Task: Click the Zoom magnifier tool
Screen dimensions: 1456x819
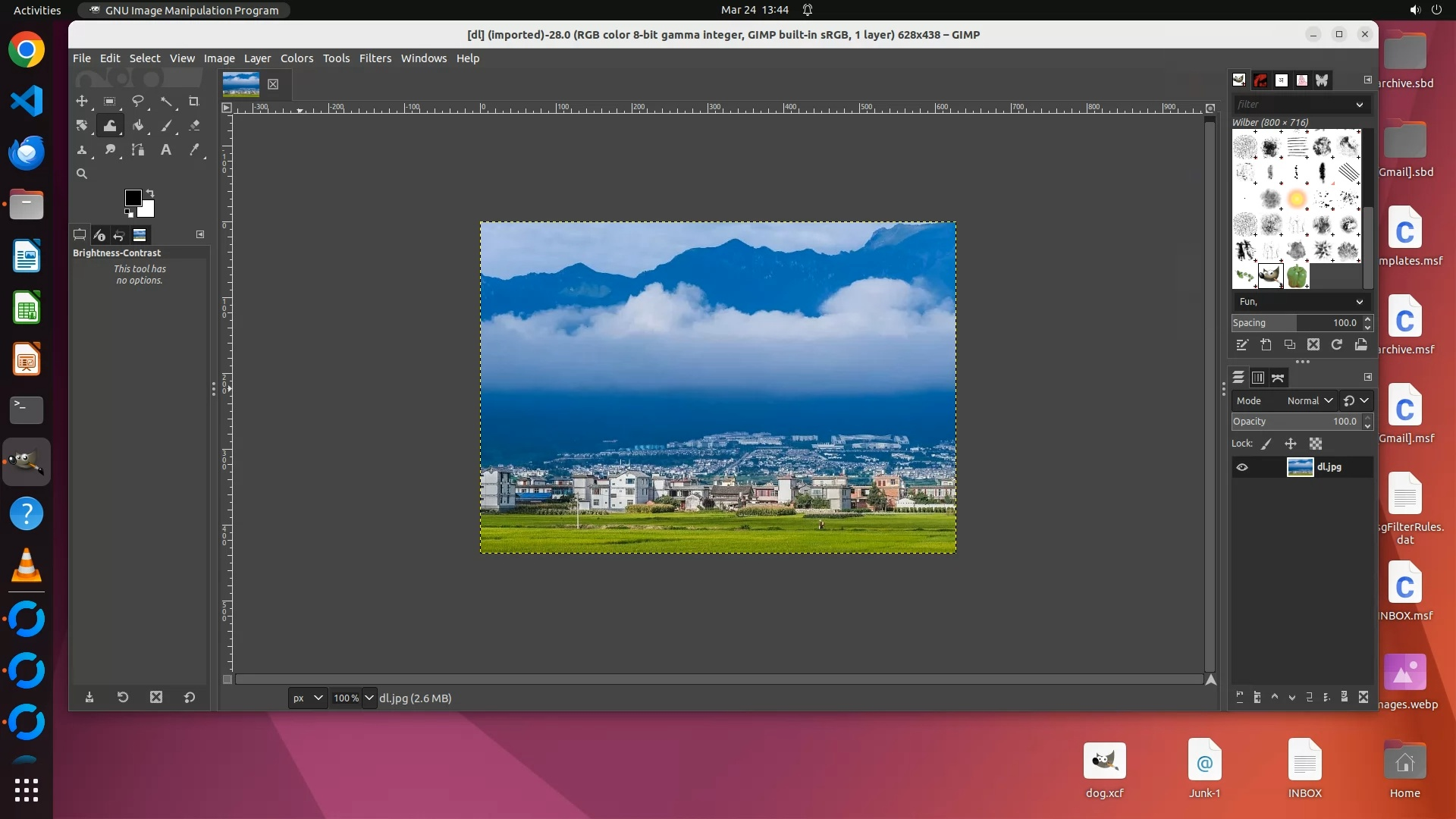Action: pos(82,174)
